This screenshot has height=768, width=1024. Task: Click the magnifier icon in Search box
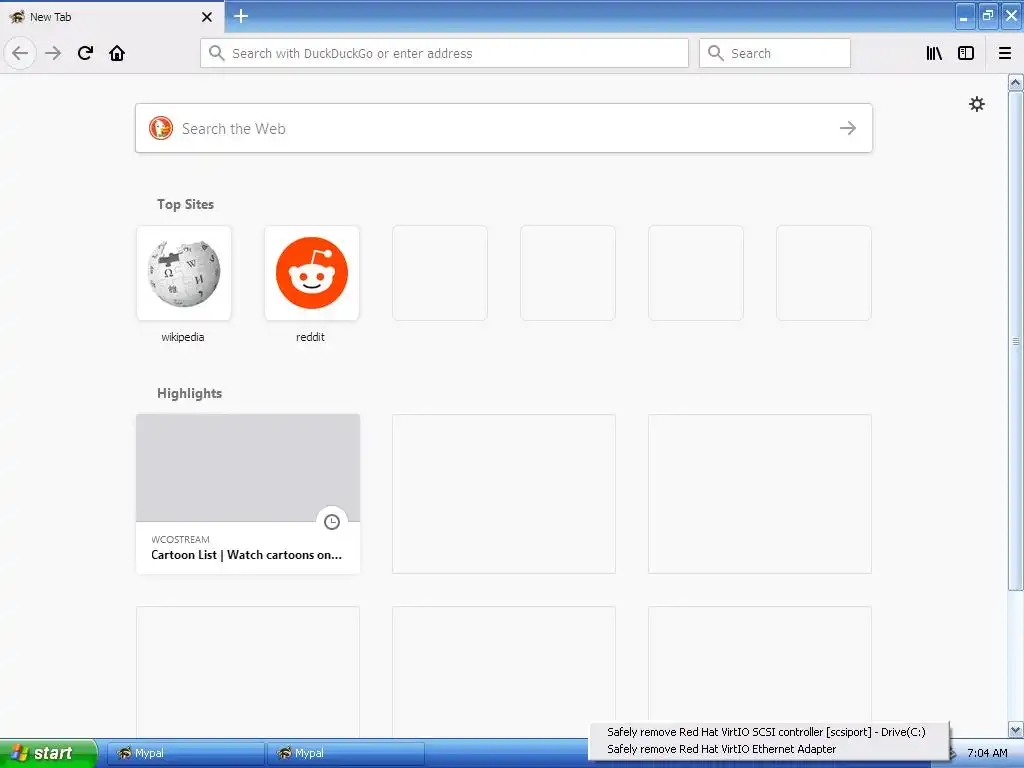coord(716,53)
